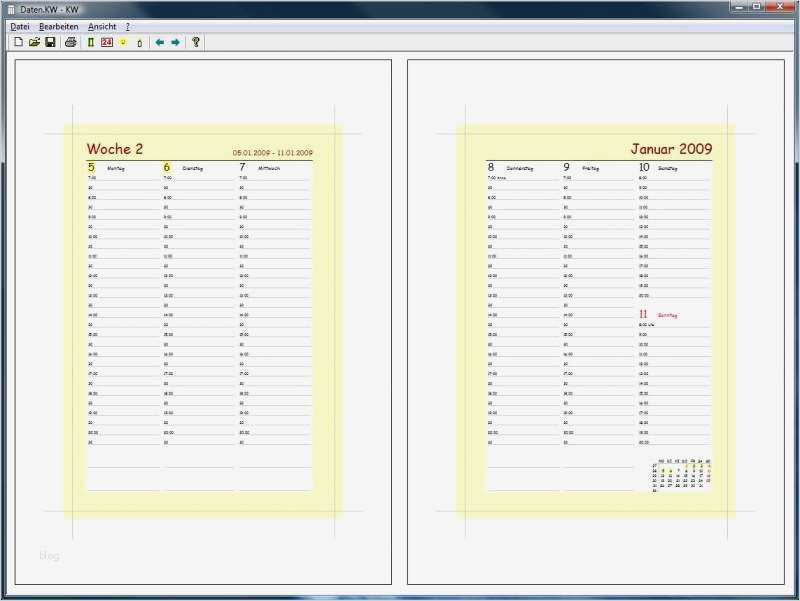Click the 7:00 entry line under Montag
The width and height of the screenshot is (800, 601).
[x=123, y=178]
